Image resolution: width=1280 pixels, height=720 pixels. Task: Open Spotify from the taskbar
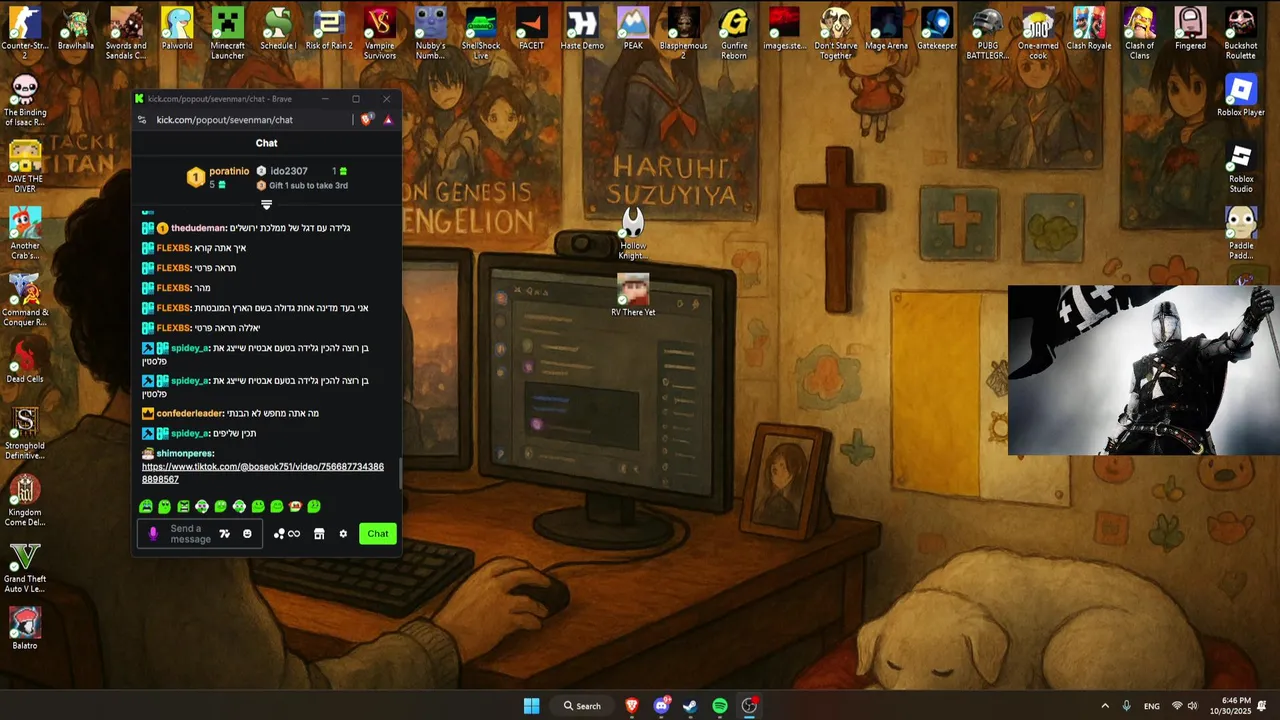point(720,706)
